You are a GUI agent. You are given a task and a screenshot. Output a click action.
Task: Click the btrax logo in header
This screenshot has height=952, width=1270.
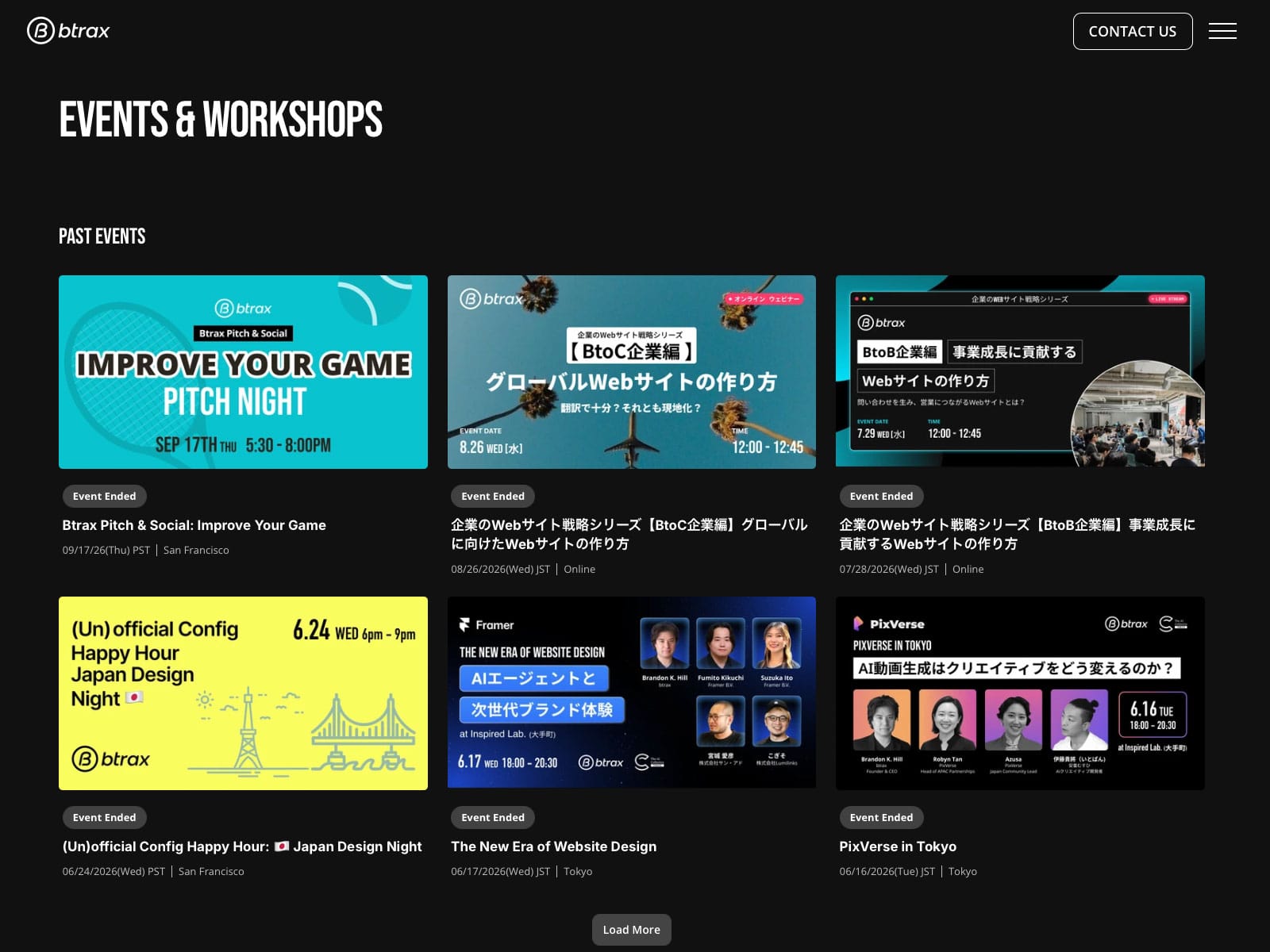[68, 31]
